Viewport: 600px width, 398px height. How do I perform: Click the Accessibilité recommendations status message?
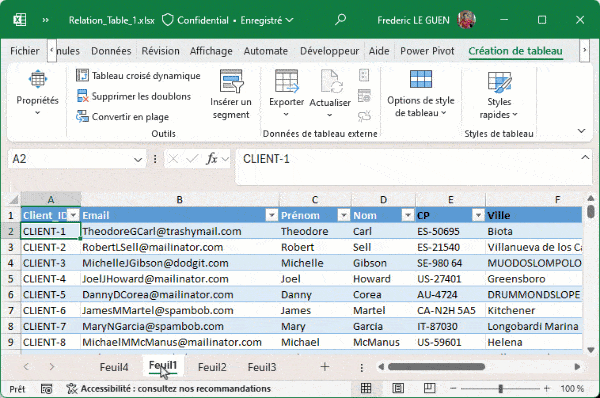168,389
